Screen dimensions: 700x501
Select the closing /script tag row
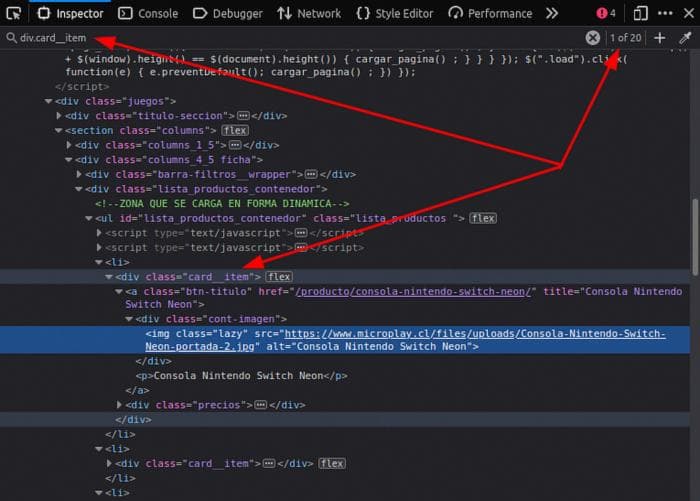(x=82, y=87)
